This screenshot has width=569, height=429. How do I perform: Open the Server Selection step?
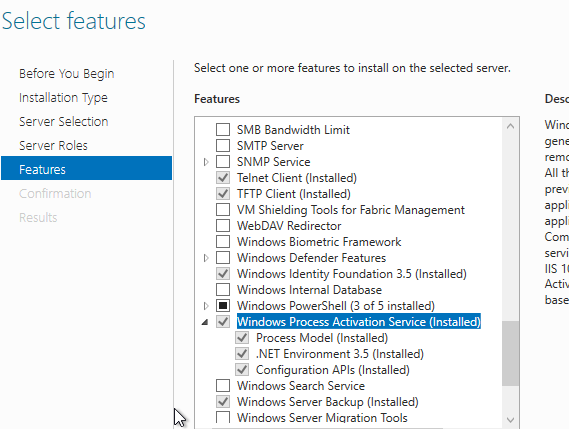pos(64,122)
